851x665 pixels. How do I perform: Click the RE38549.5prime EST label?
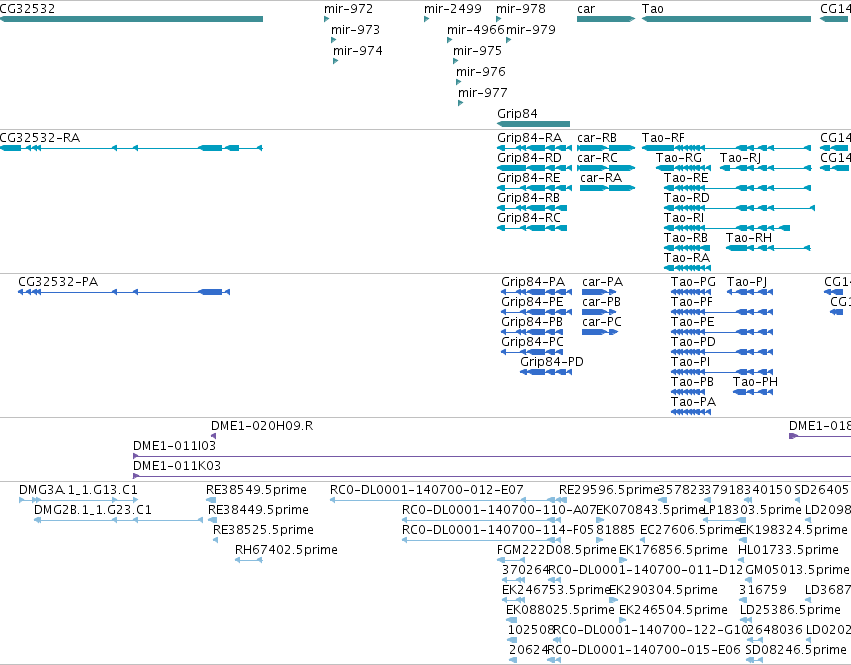coord(256,490)
